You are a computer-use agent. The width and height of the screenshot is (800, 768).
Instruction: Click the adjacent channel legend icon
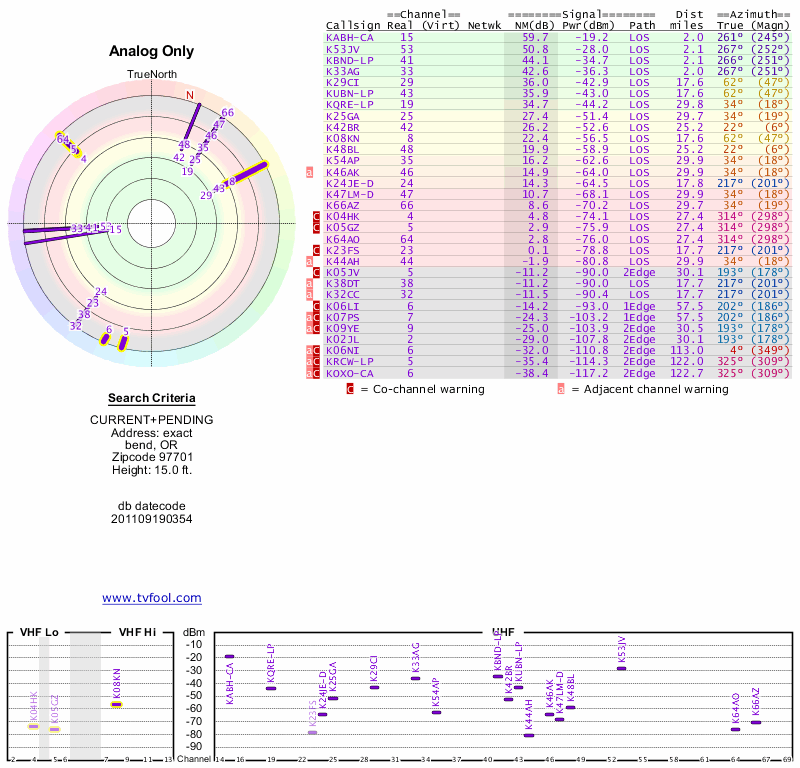561,389
